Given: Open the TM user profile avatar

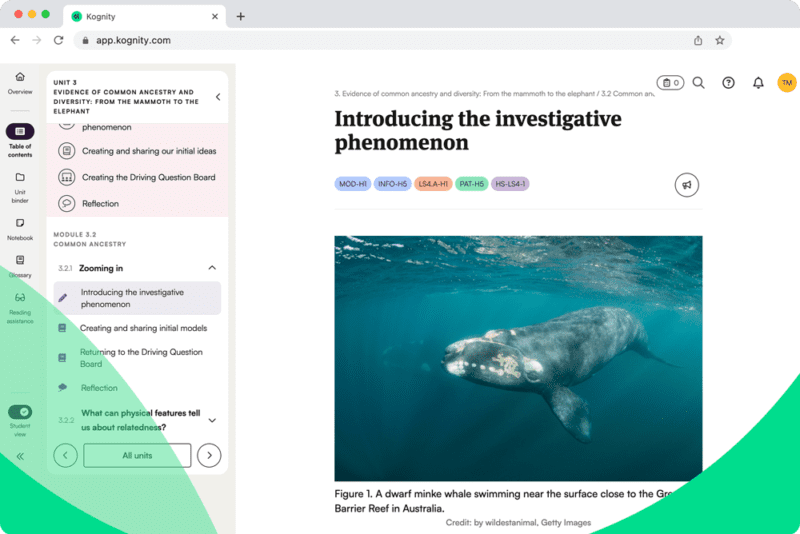Looking at the screenshot, I should pos(787,83).
